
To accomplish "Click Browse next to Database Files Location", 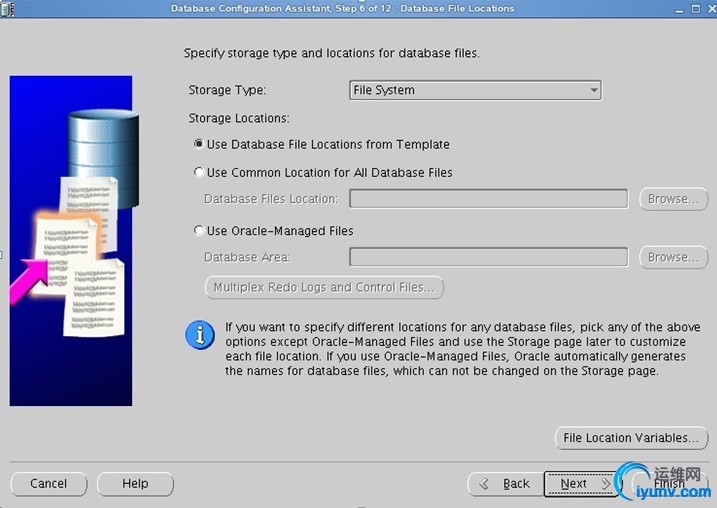I will [x=673, y=199].
